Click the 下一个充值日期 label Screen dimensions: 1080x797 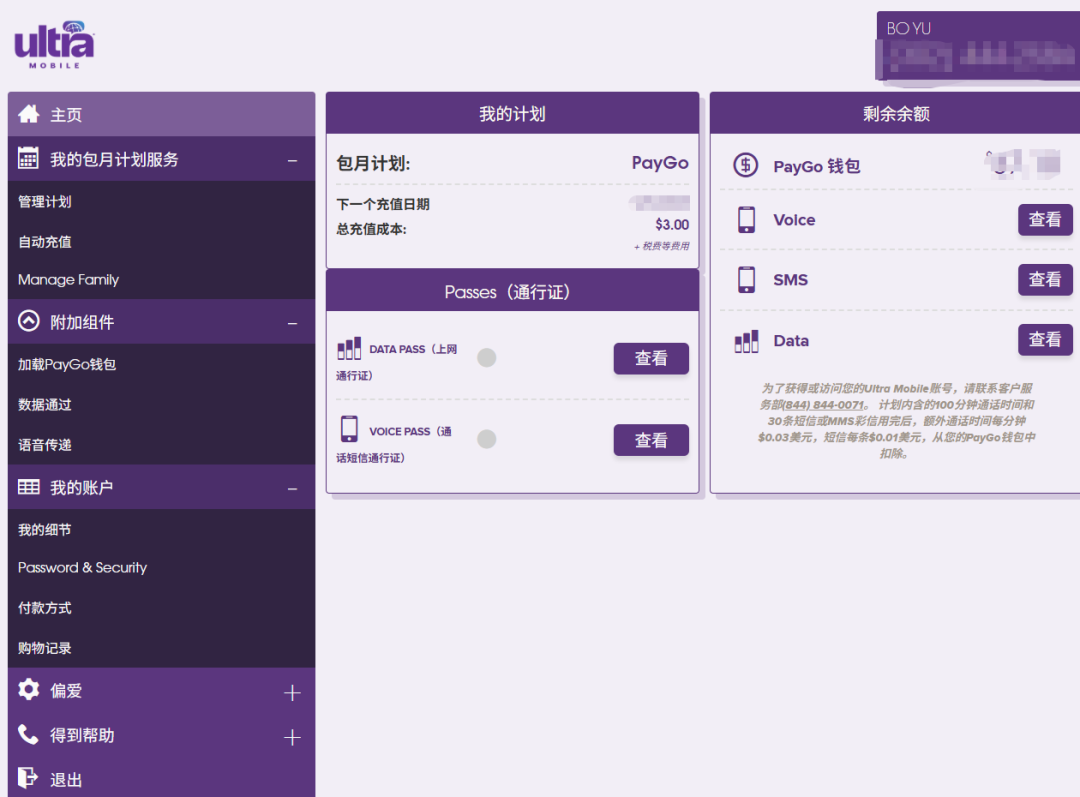coord(383,205)
